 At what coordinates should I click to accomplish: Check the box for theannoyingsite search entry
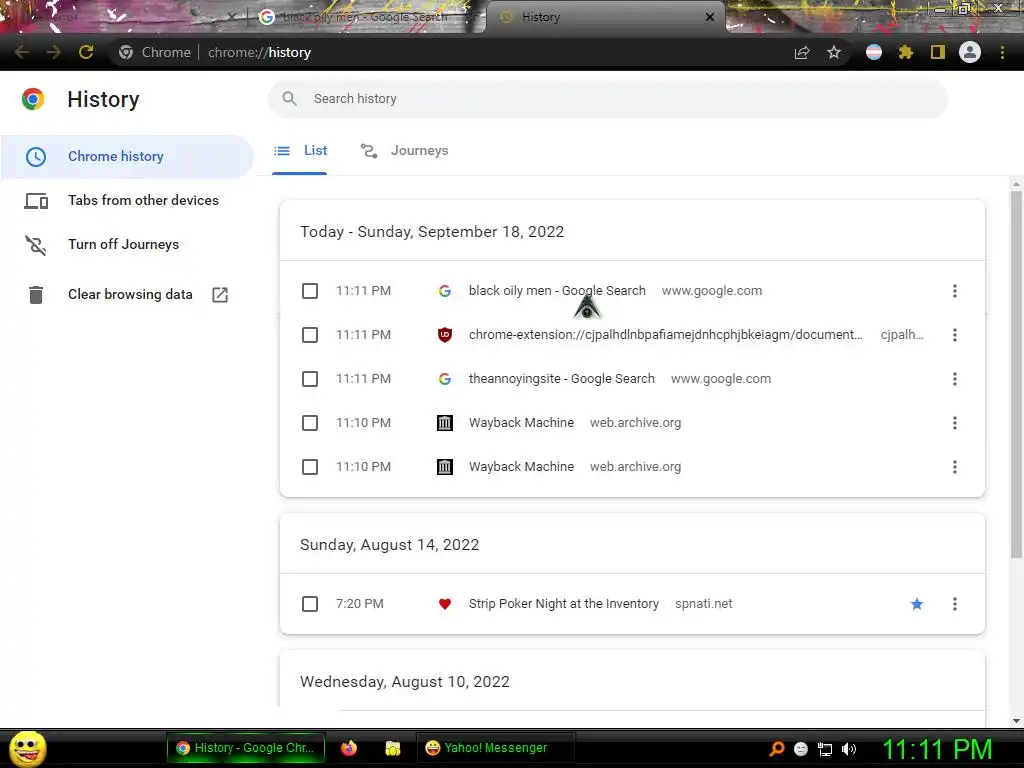pos(310,379)
